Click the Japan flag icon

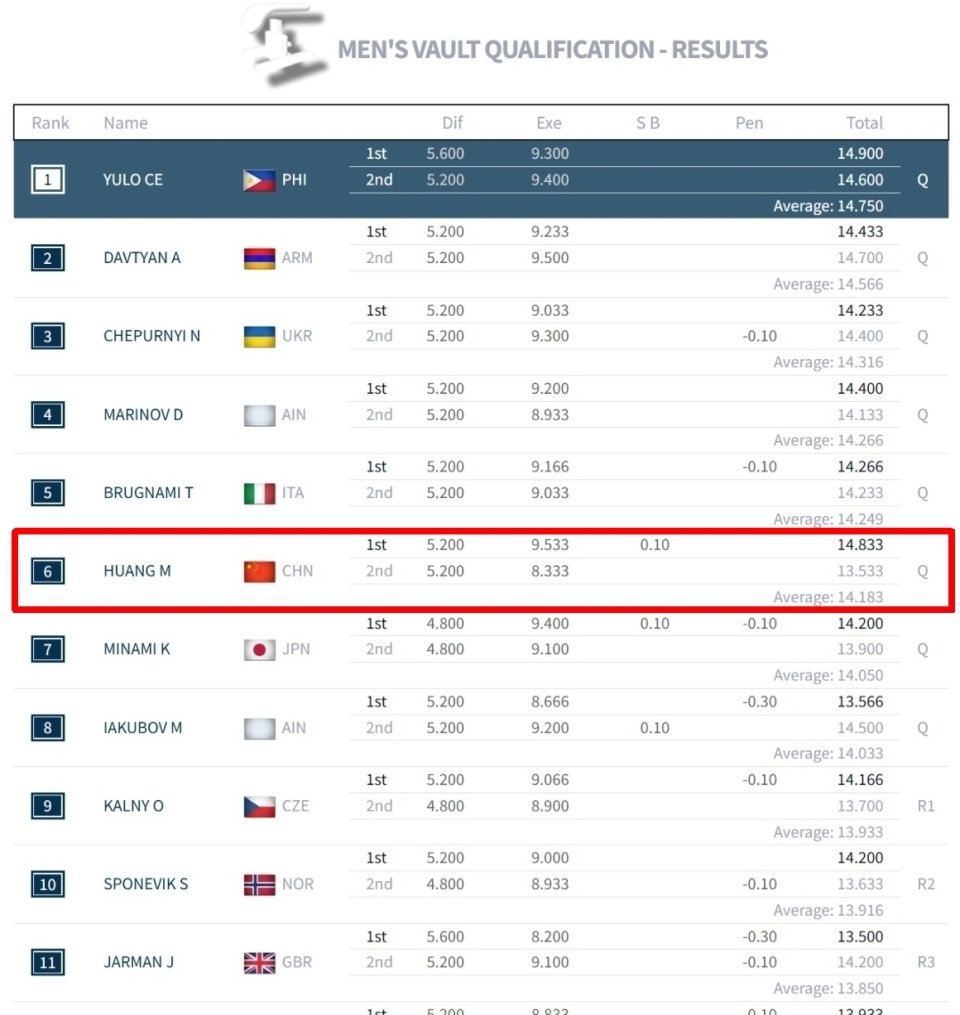click(x=259, y=649)
